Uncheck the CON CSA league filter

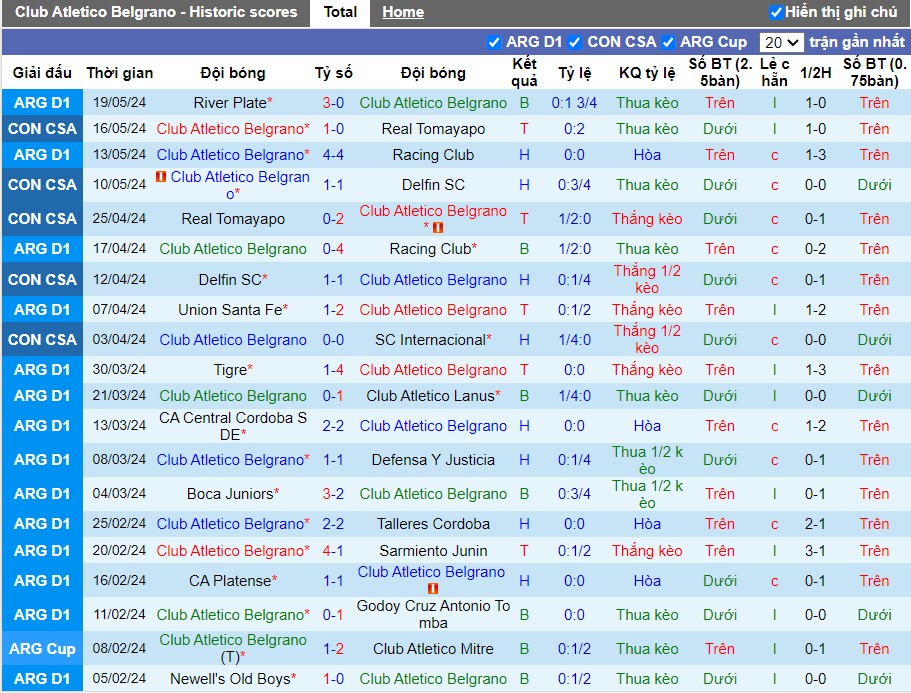click(575, 42)
